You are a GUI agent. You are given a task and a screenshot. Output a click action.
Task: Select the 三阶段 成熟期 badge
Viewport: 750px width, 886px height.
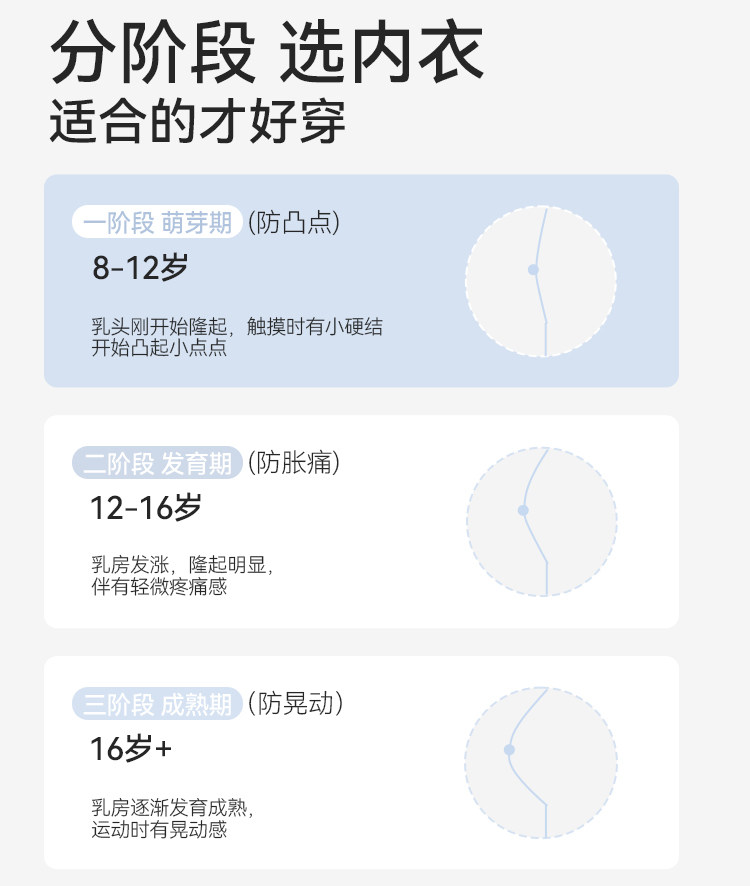(x=157, y=704)
